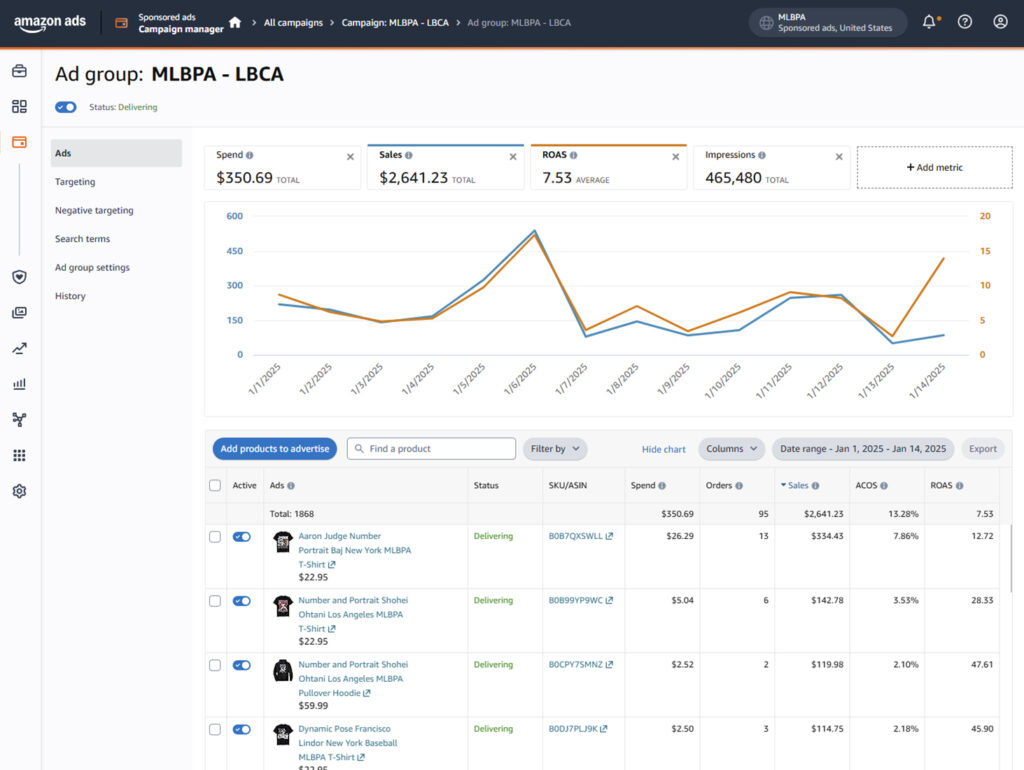
Task: Open notifications bell icon
Action: tap(930, 22)
